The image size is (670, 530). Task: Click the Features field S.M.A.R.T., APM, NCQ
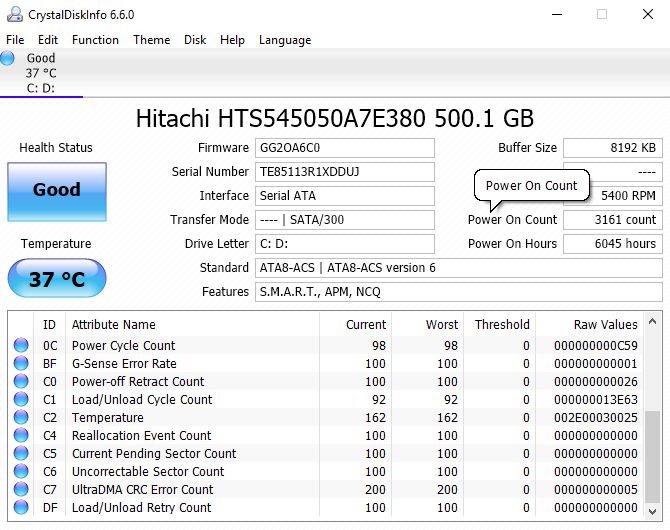(459, 292)
